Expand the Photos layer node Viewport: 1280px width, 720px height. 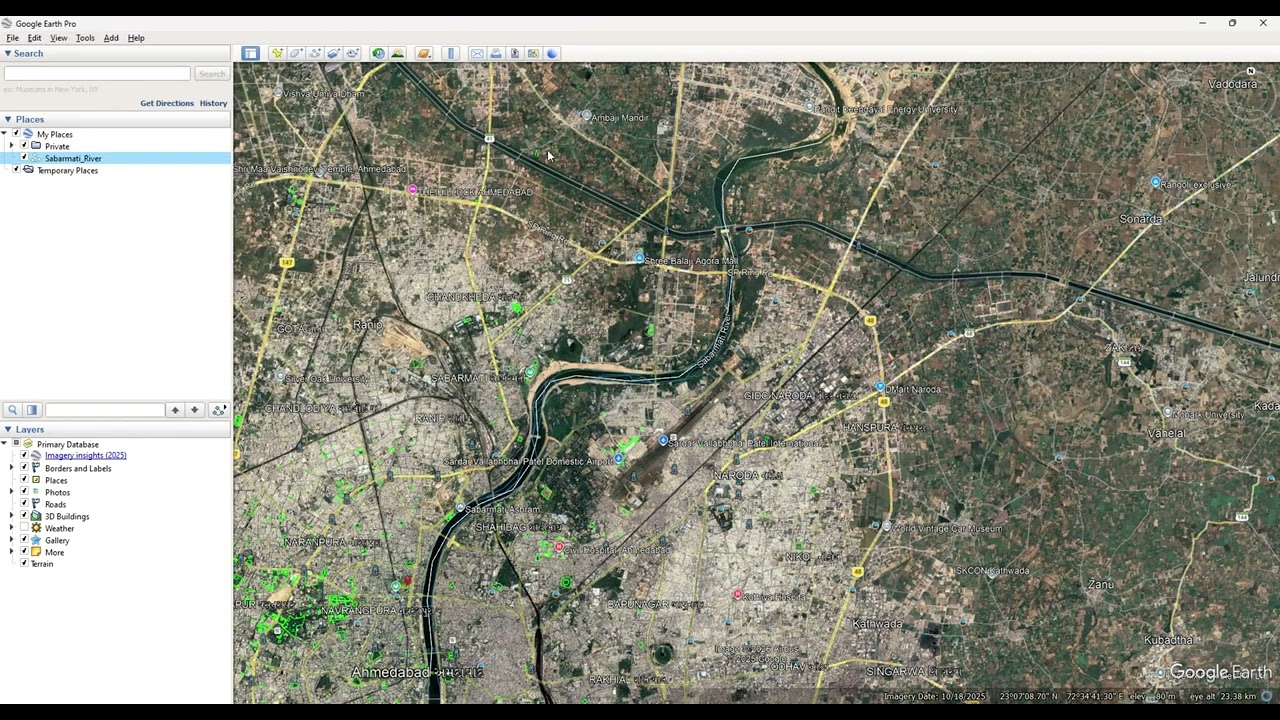(12, 492)
